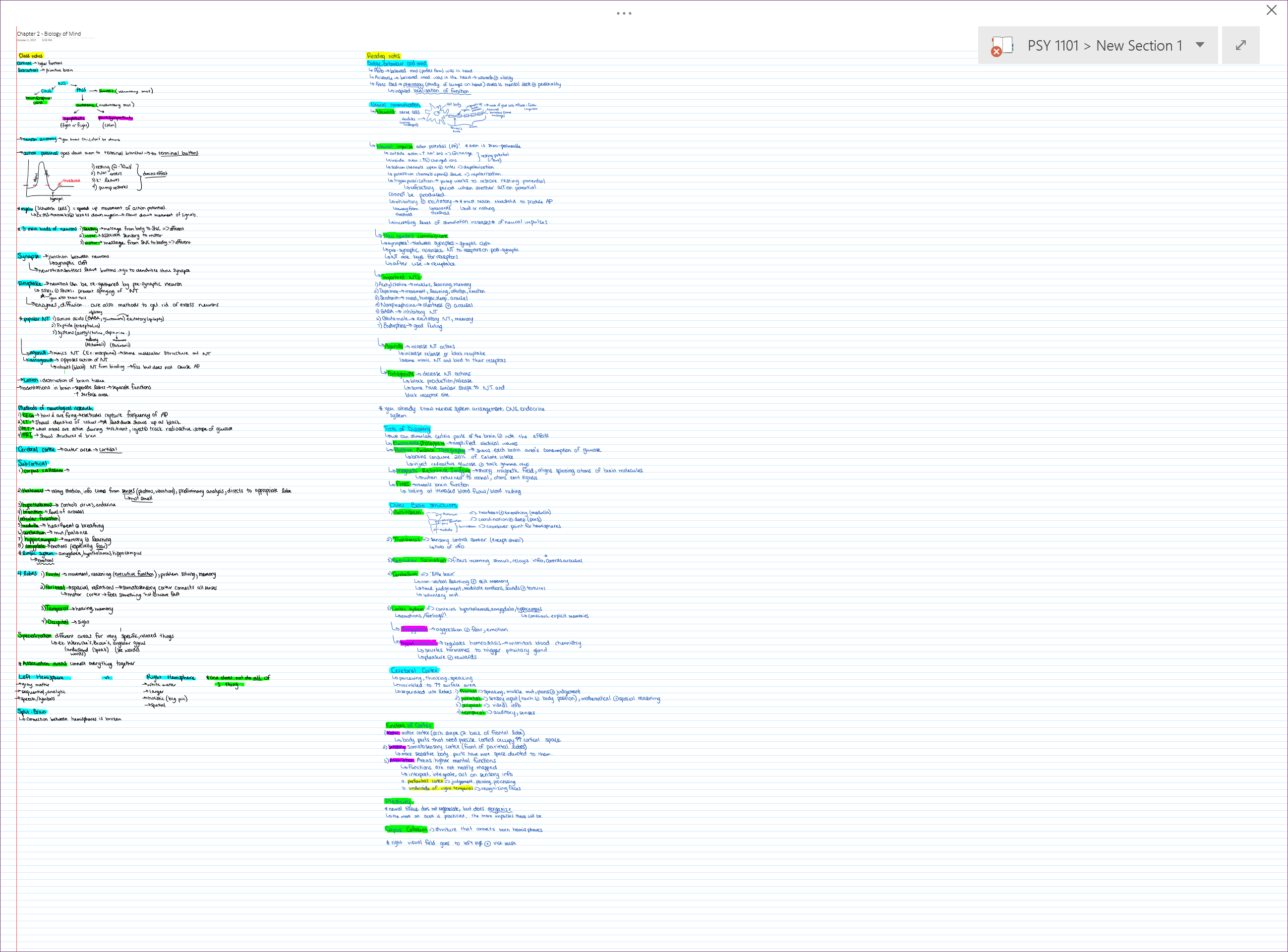The height and width of the screenshot is (952, 1288).
Task: Click the October 2, 2017 page date
Action: (26, 40)
